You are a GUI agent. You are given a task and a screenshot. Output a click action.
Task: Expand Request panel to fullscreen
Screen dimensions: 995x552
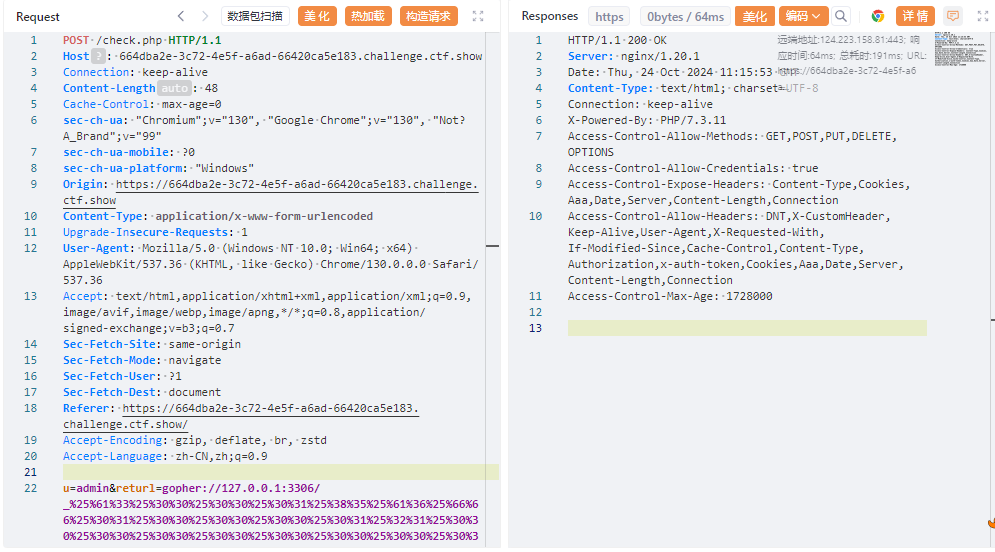(478, 16)
